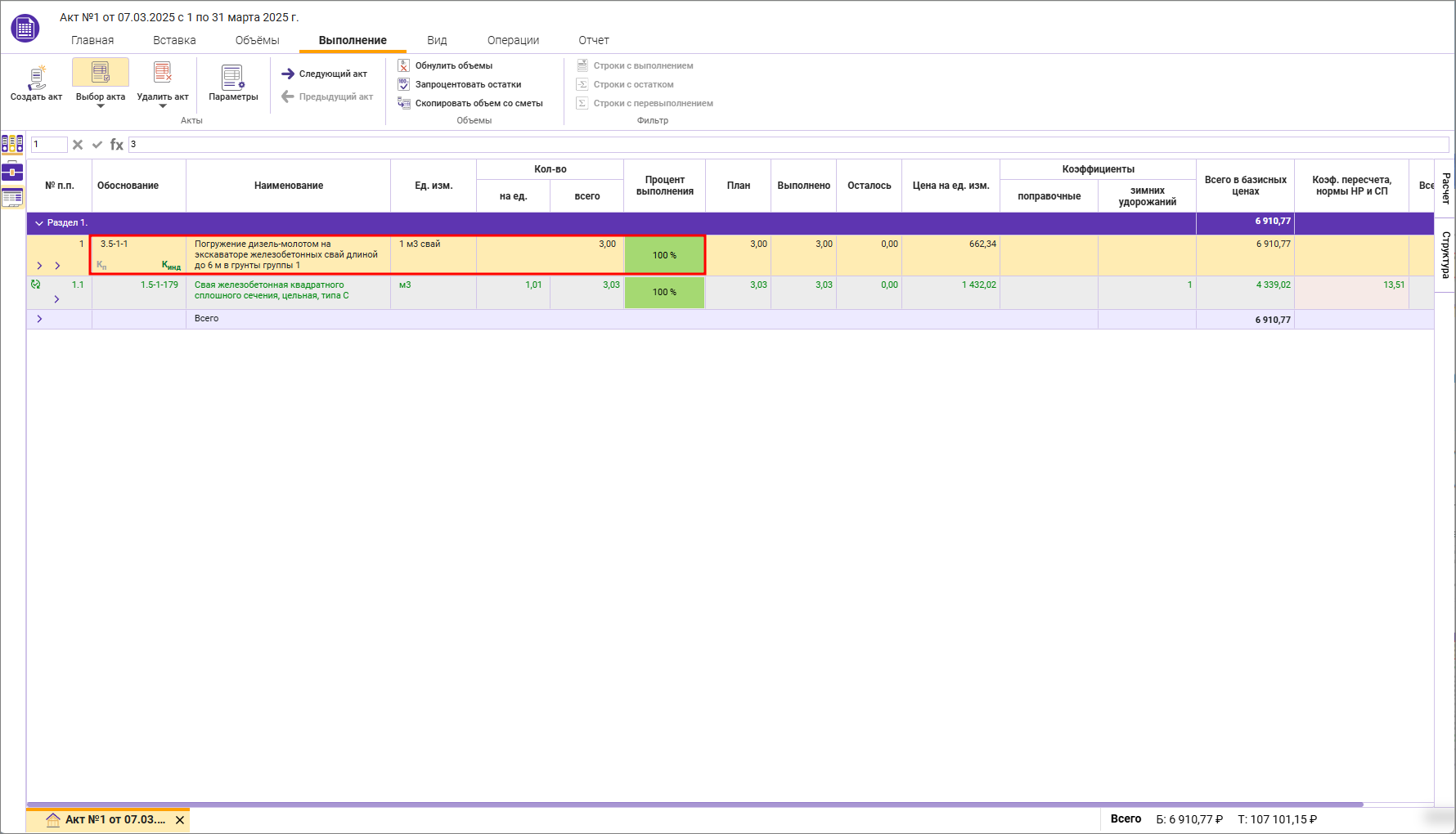The image size is (1456, 834).
Task: Click the formula bar input field
Action: (x=785, y=145)
